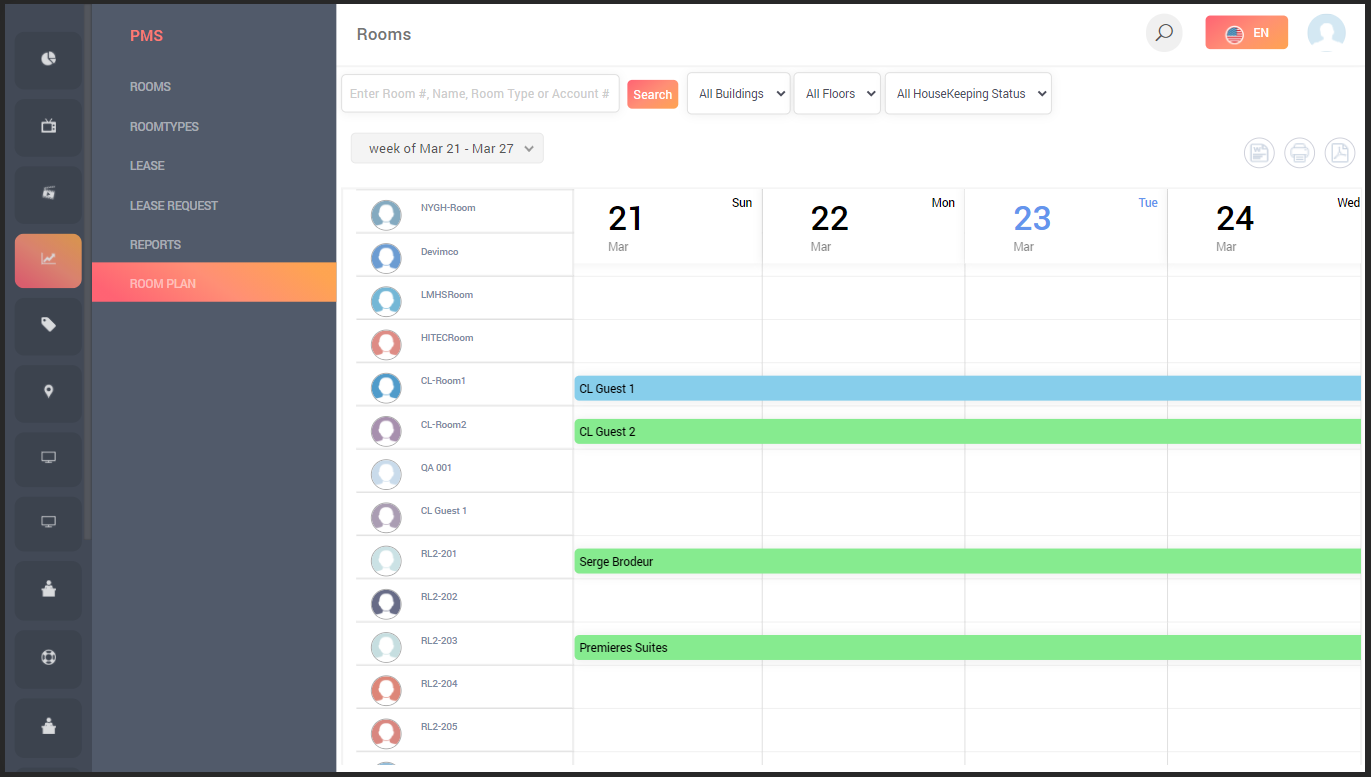1371x777 pixels.
Task: Switch language with the EN button
Action: [1246, 33]
